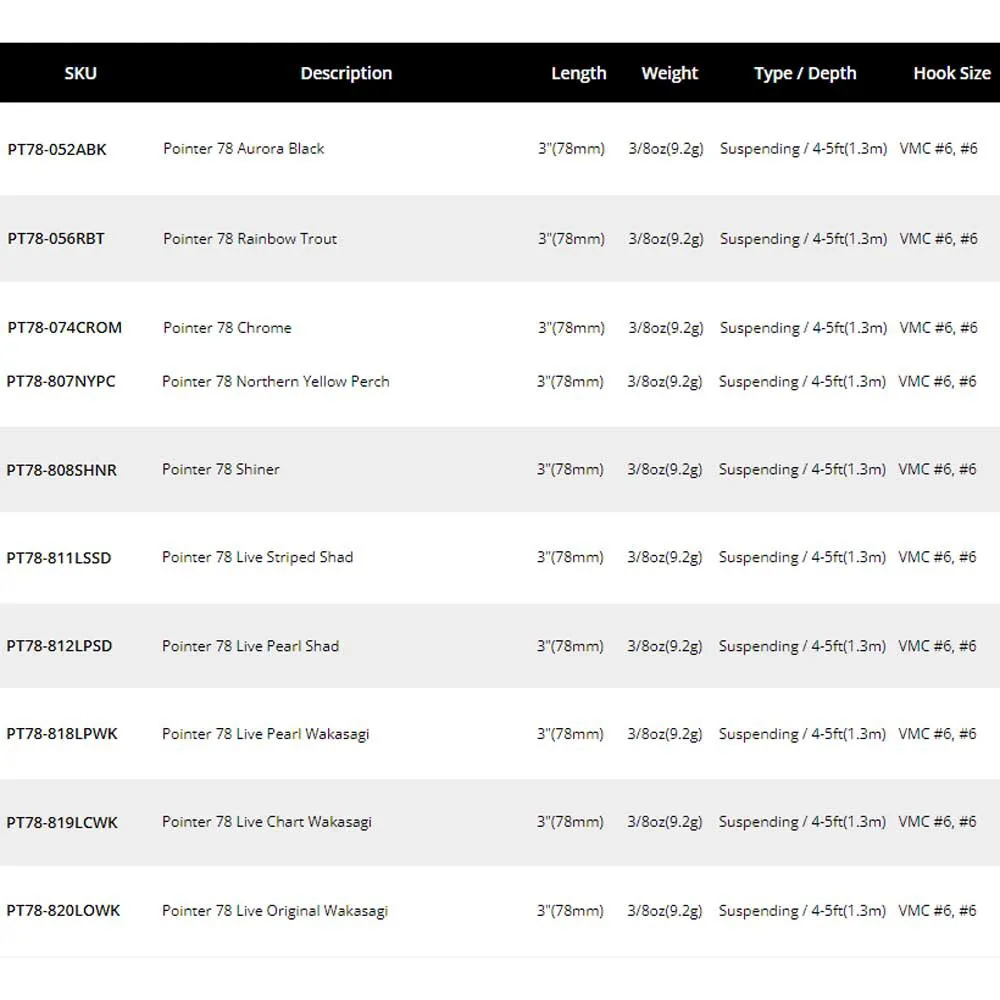Select the Length column header
1000x1000 pixels.
(578, 73)
